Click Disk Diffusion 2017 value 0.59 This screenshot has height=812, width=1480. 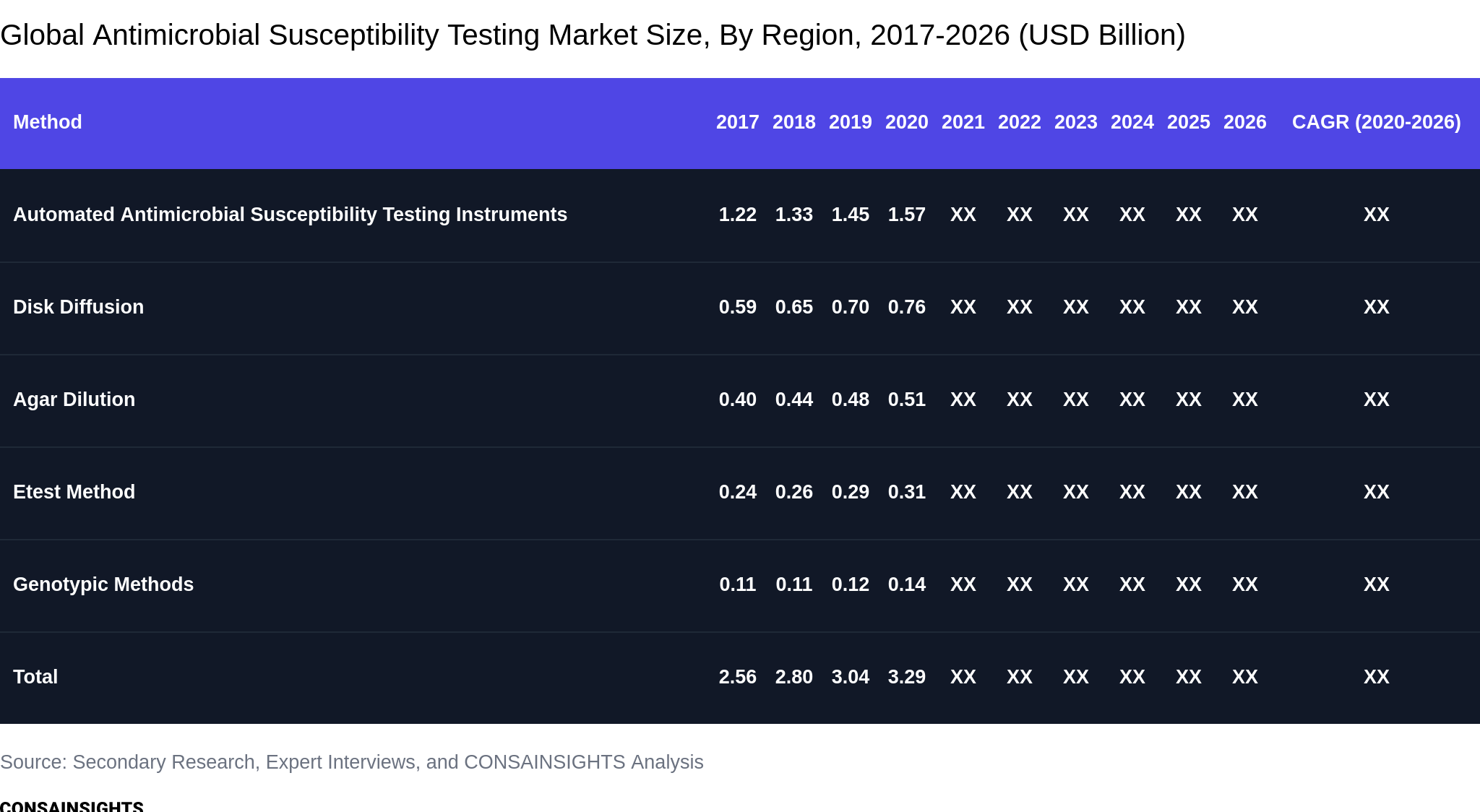tap(738, 307)
